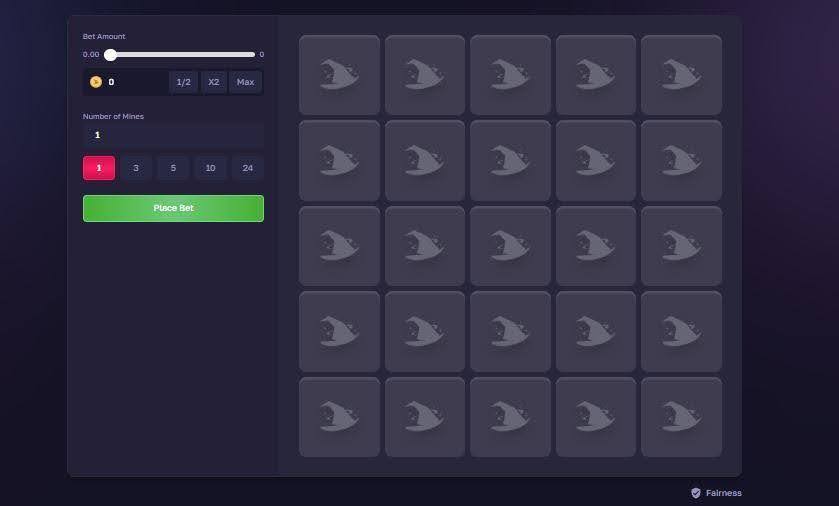Select 1 mine preset
This screenshot has height=506, width=839.
click(x=99, y=168)
